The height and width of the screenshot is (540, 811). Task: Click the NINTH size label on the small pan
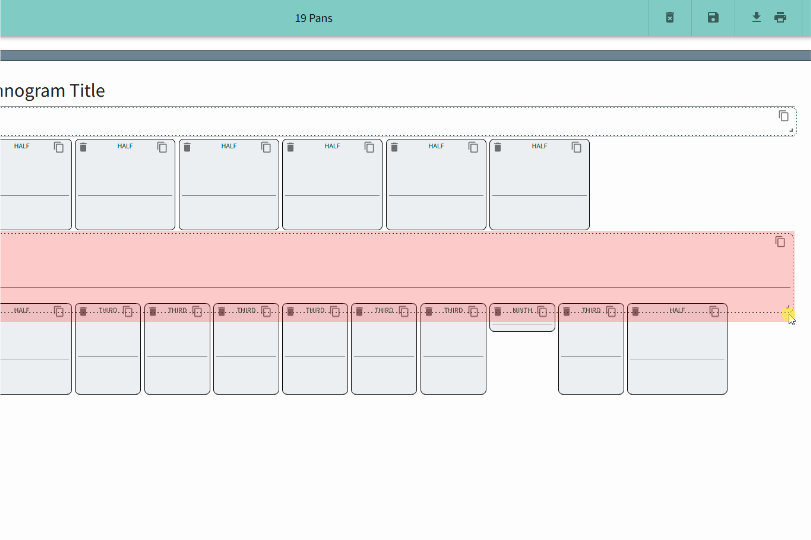pyautogui.click(x=522, y=311)
